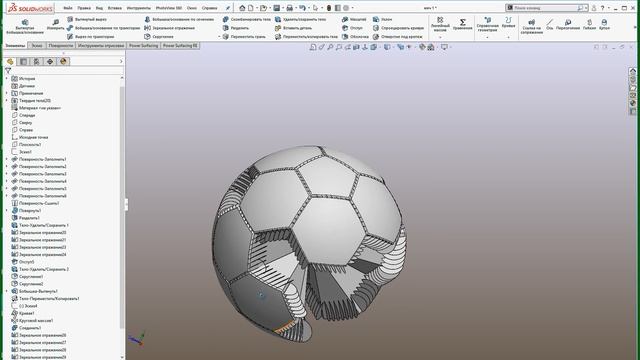Click the Ось axis tool
The image size is (640, 360).
[x=550, y=24]
